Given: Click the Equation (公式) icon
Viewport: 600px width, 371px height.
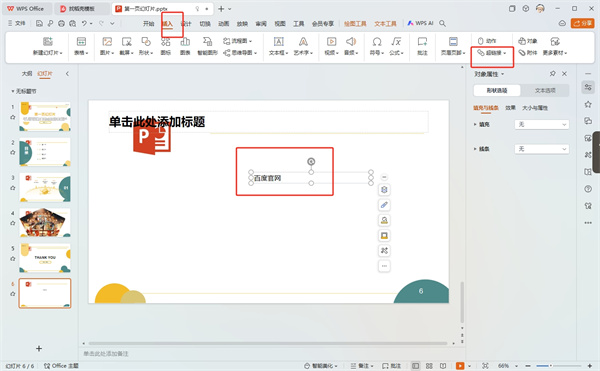Looking at the screenshot, I should click(x=396, y=41).
